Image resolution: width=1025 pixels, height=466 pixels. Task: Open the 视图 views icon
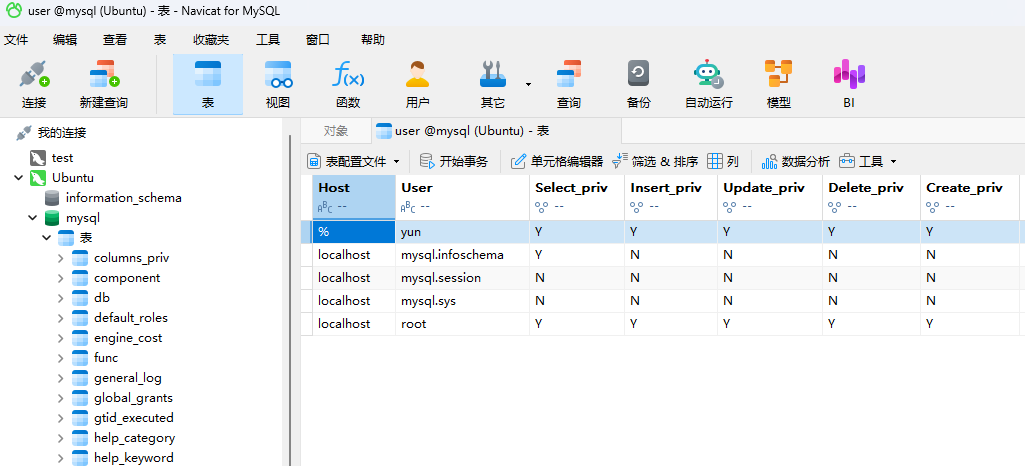[x=278, y=85]
